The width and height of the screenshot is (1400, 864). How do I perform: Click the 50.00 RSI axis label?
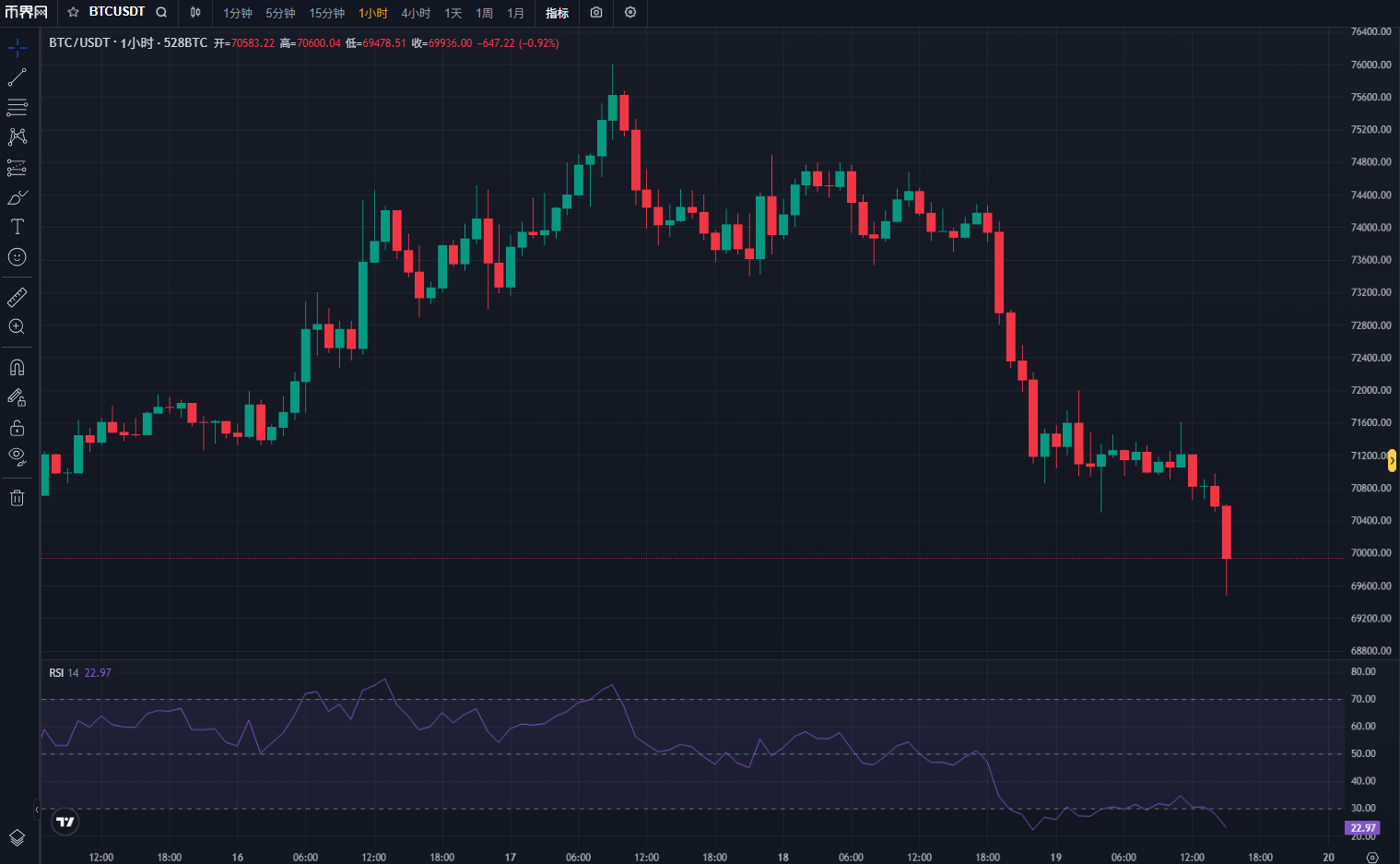coord(1363,753)
